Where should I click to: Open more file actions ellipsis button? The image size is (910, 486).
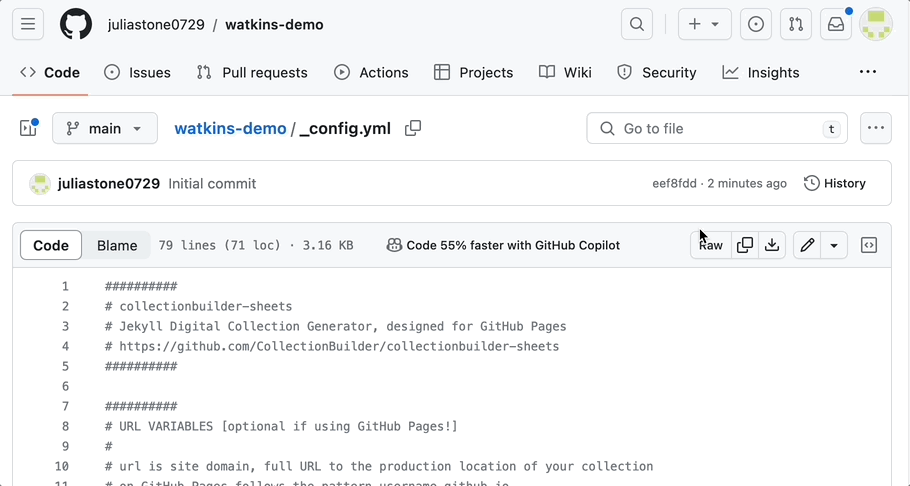click(875, 128)
